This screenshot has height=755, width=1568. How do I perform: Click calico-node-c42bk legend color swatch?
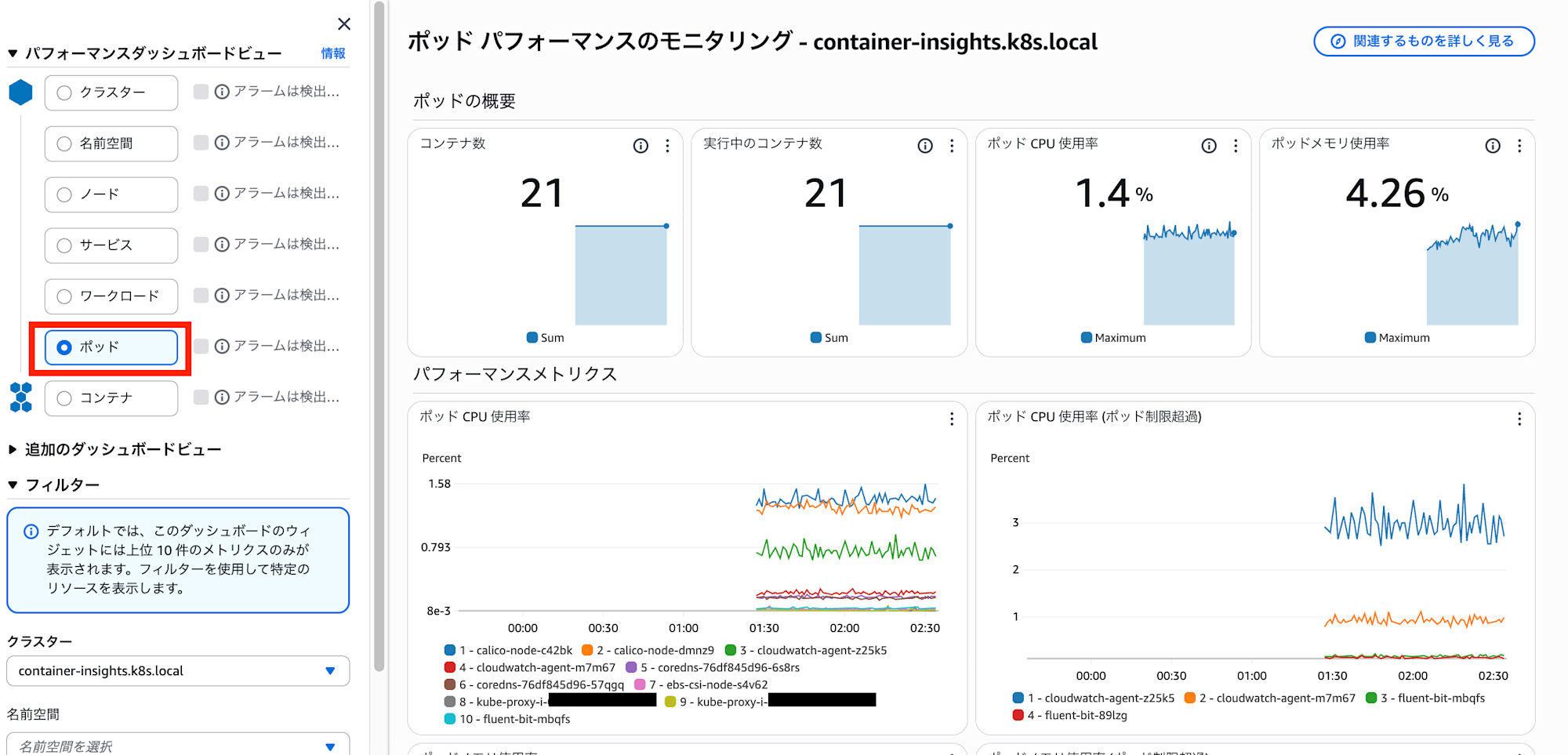(450, 650)
